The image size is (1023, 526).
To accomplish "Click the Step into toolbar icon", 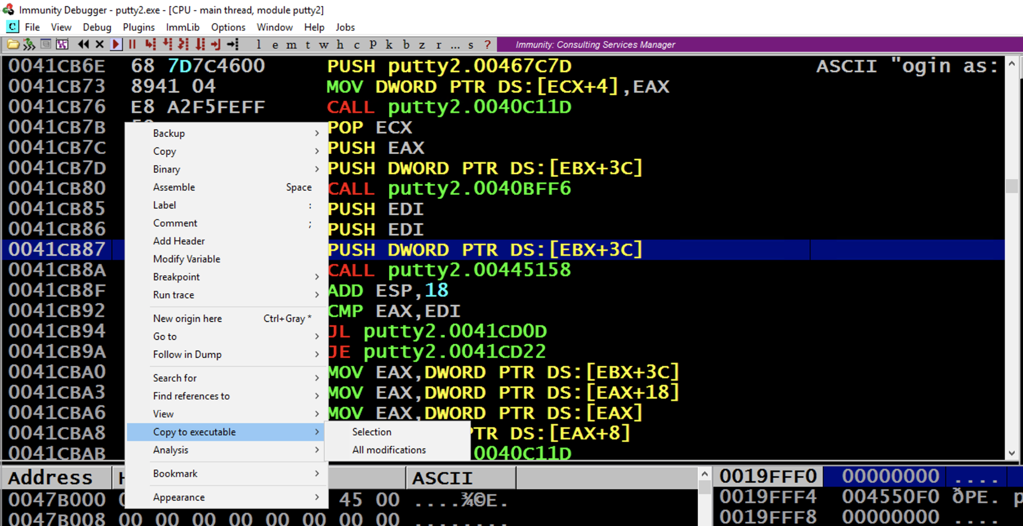I will coord(150,44).
